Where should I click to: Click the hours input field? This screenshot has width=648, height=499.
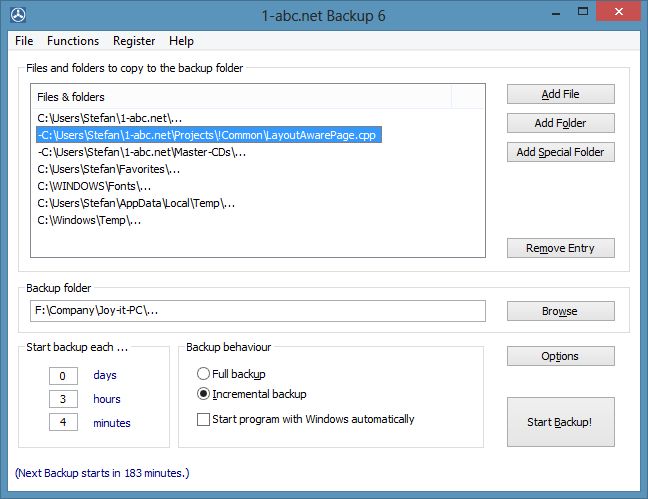(x=63, y=399)
